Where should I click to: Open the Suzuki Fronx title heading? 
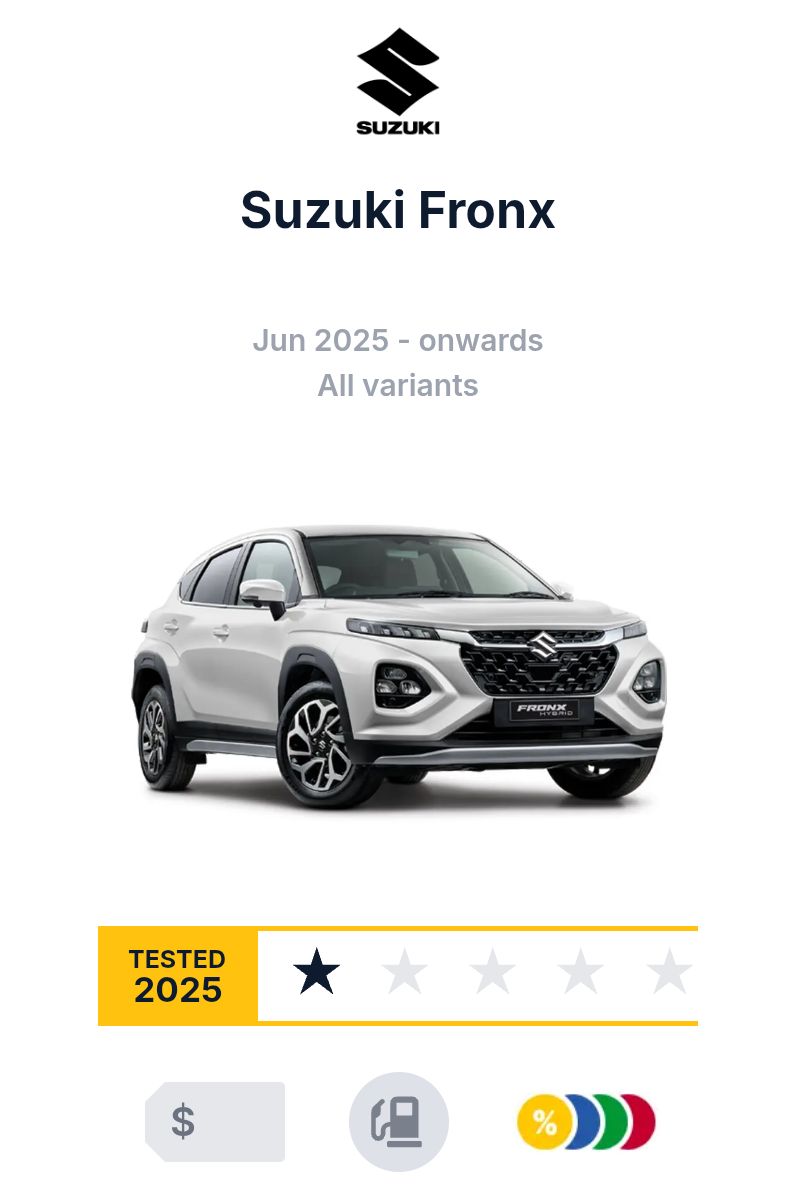coord(398,210)
